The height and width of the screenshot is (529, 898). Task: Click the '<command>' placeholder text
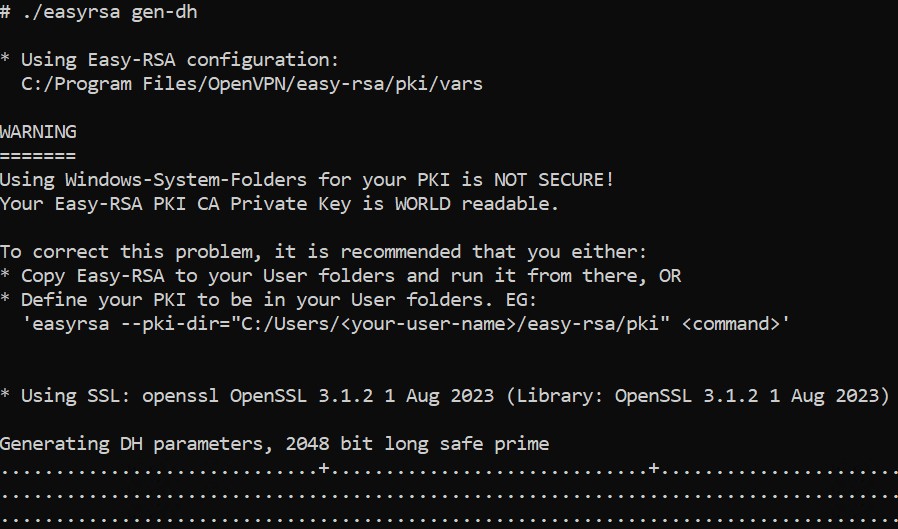click(x=731, y=324)
